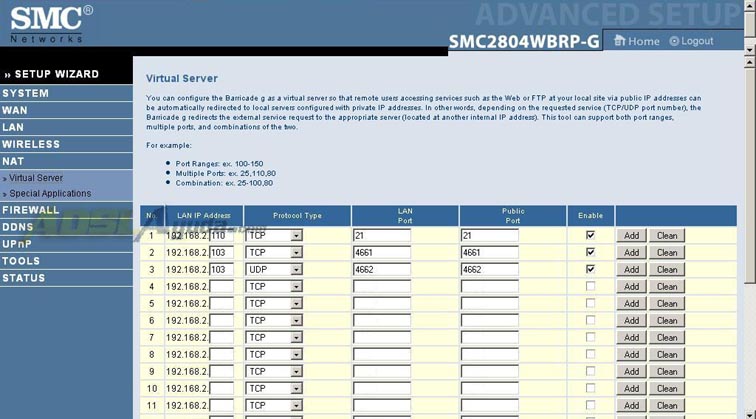The height and width of the screenshot is (419, 756).
Task: Expand protocol dropdown for row 5
Action: (x=274, y=303)
